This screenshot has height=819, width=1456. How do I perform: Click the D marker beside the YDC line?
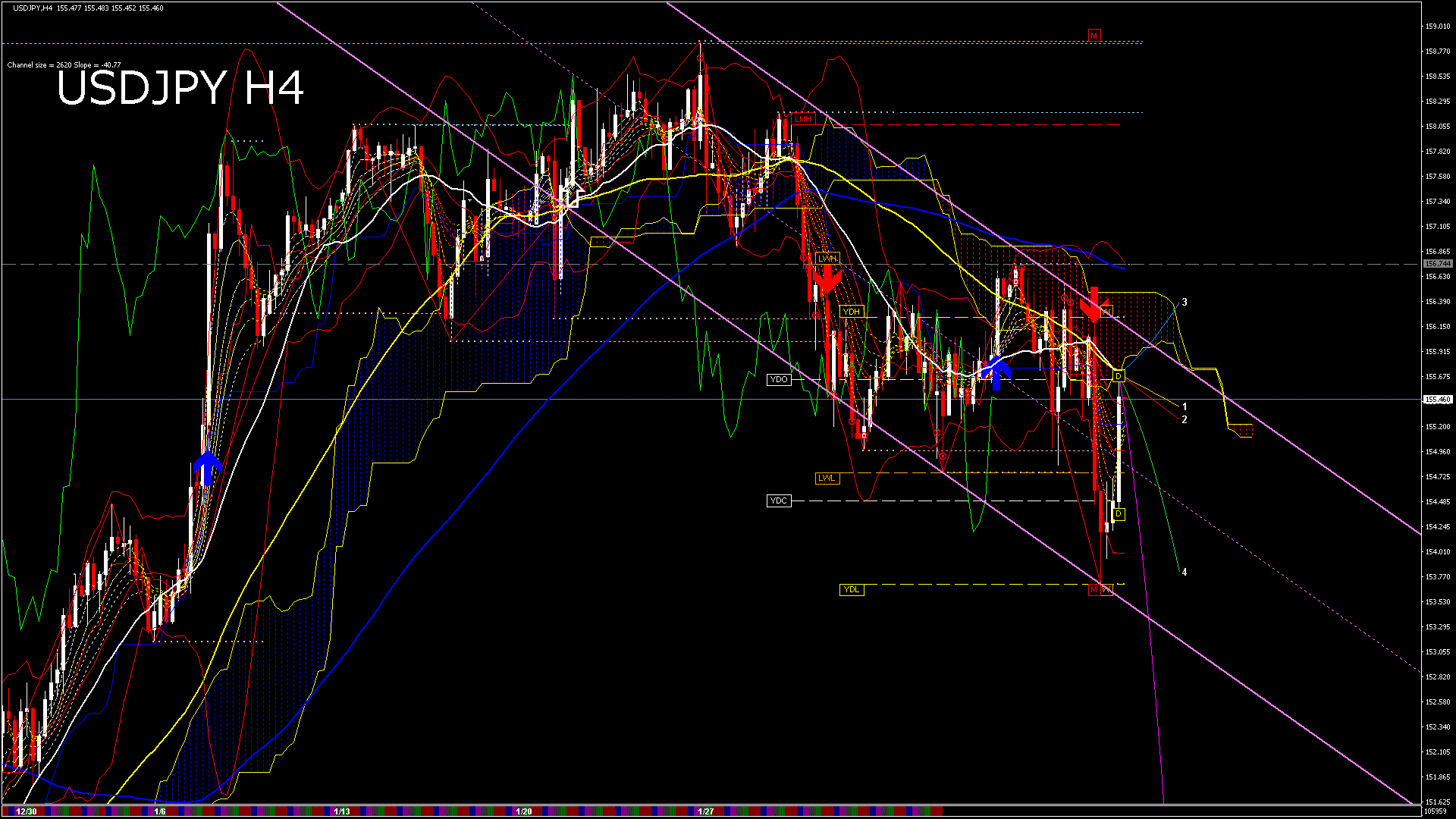1119,514
